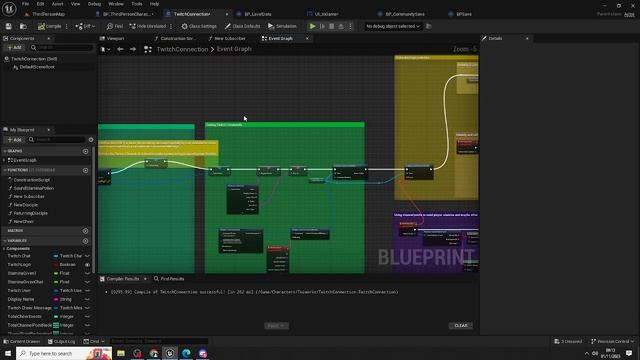Compile the blueprint

49,26
